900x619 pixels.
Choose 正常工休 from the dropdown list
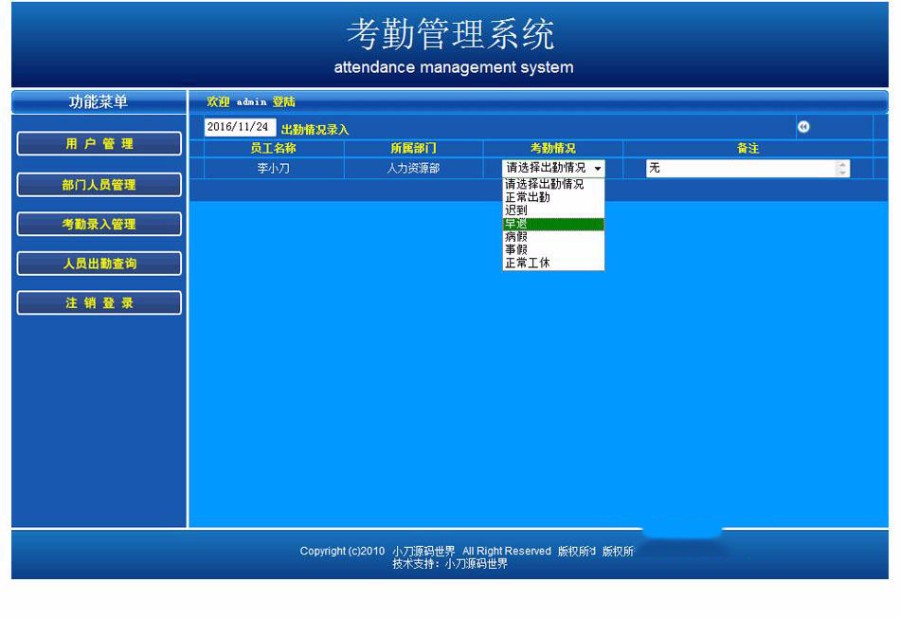[553, 262]
